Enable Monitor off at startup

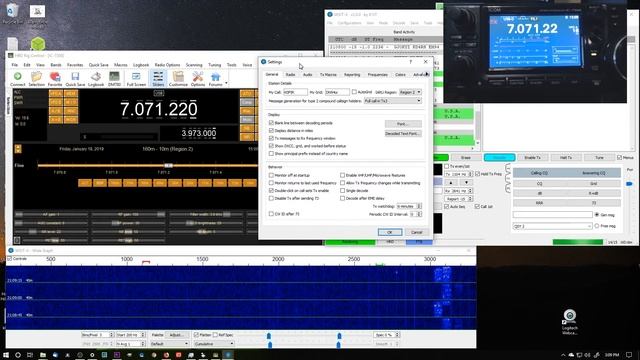coord(271,175)
